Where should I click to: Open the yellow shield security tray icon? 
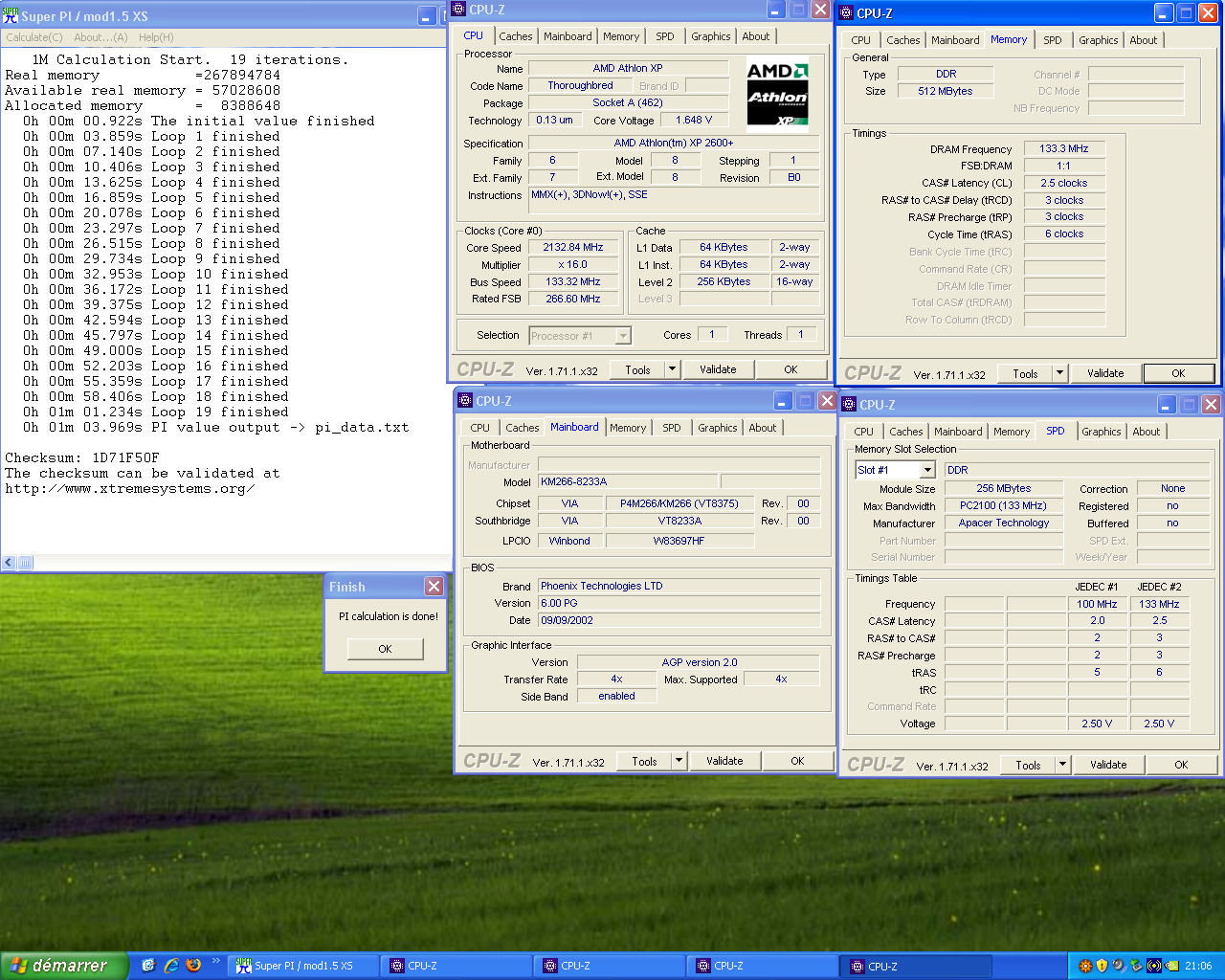1102,966
